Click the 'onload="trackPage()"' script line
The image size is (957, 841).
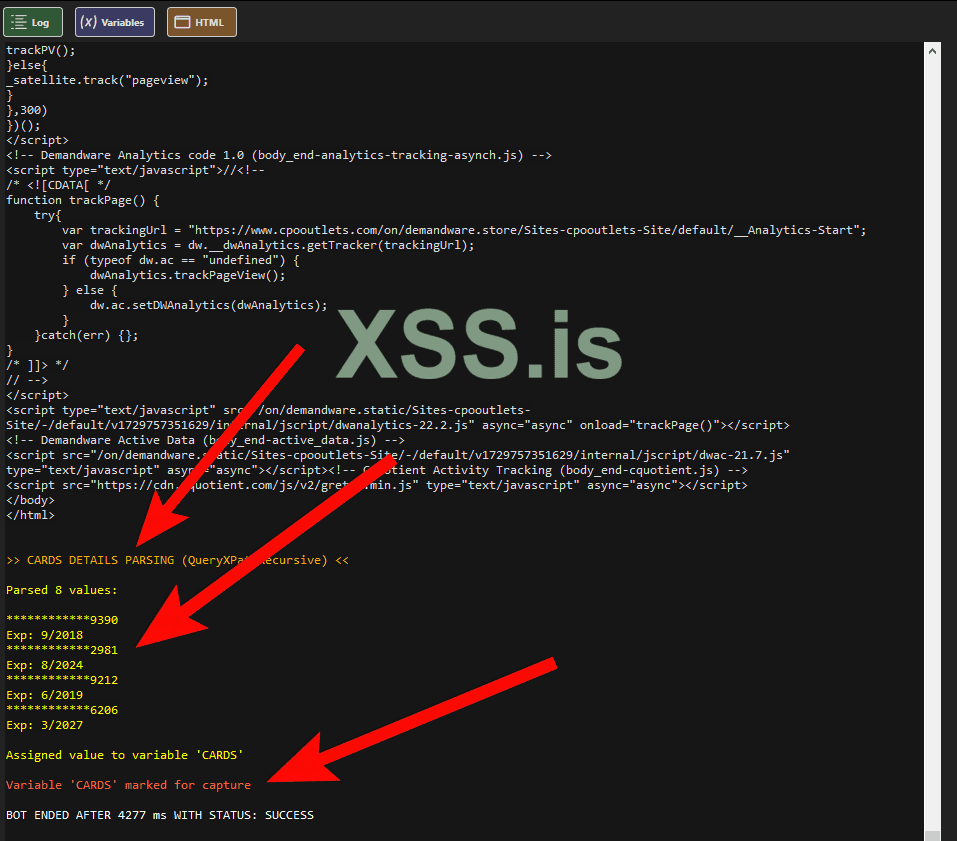pyautogui.click(x=397, y=425)
